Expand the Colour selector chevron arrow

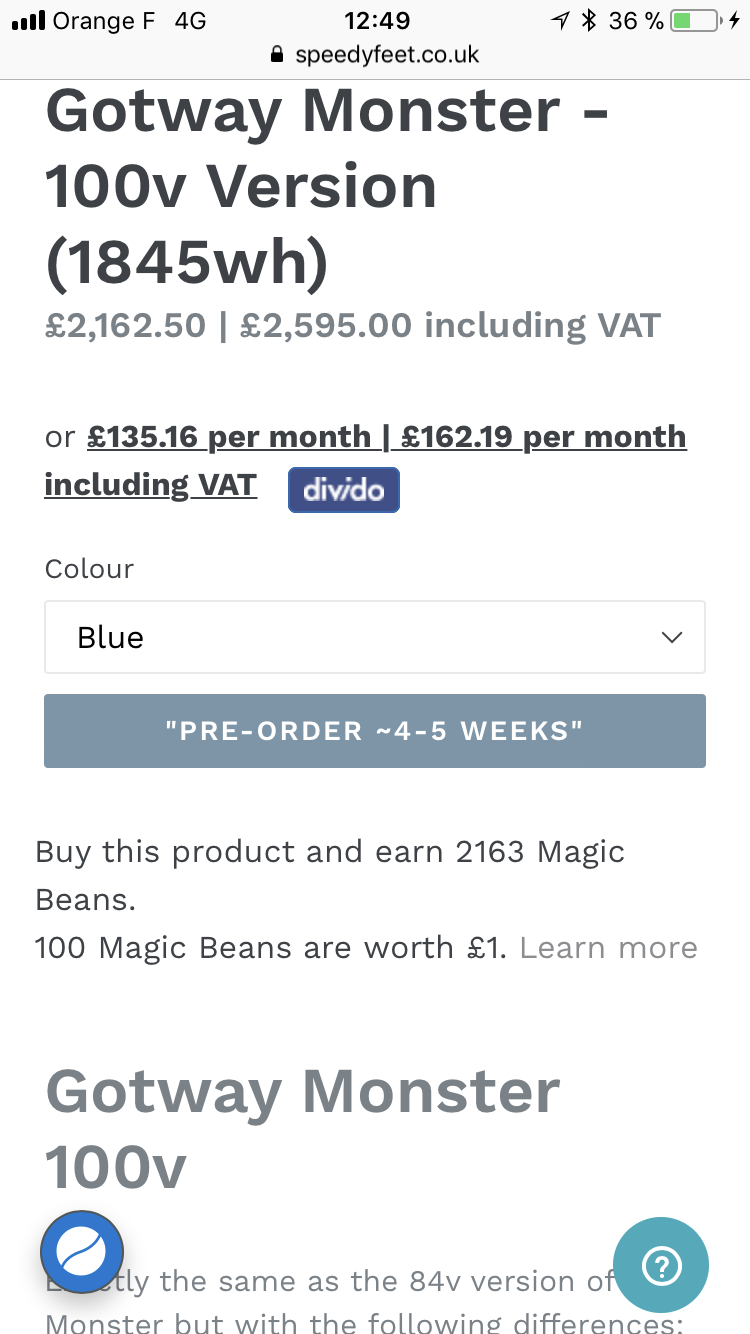click(x=672, y=637)
